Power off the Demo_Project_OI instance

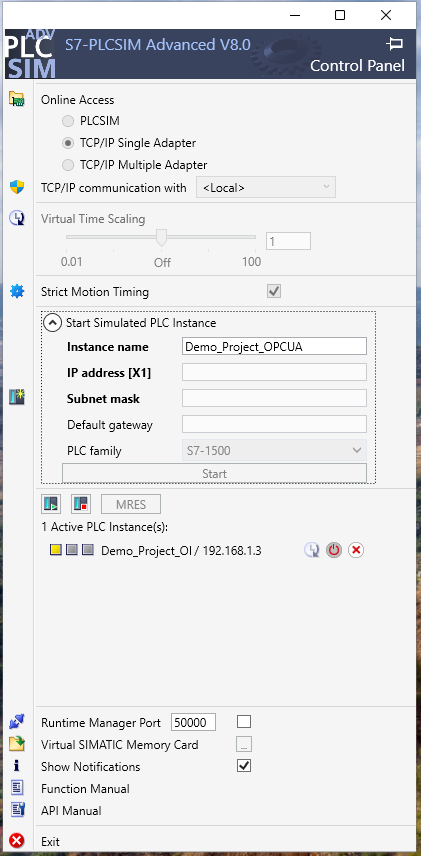pos(334,550)
